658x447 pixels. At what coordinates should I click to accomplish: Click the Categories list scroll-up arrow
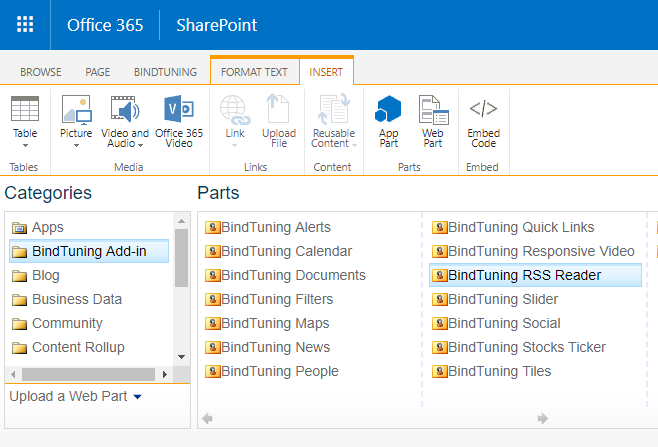tap(181, 221)
